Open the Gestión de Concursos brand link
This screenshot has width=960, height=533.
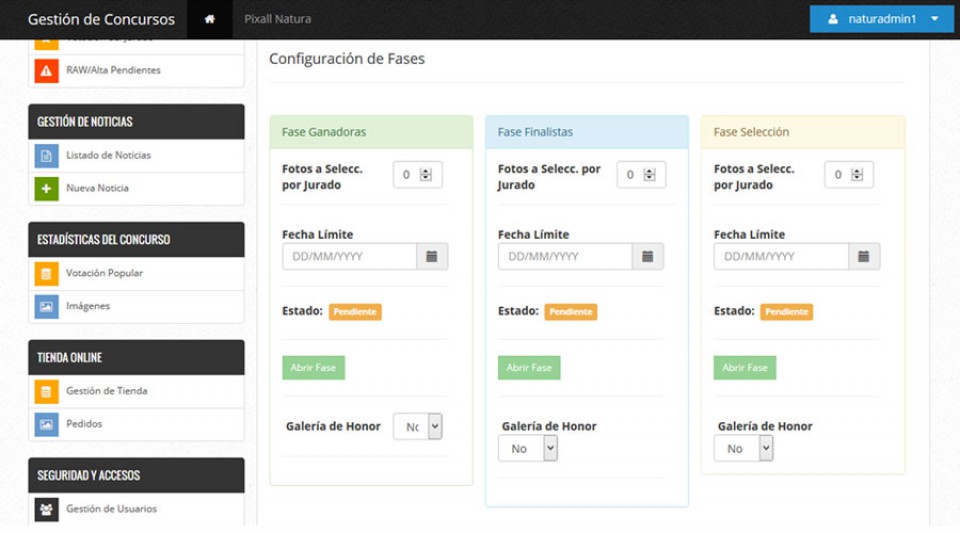(x=101, y=19)
